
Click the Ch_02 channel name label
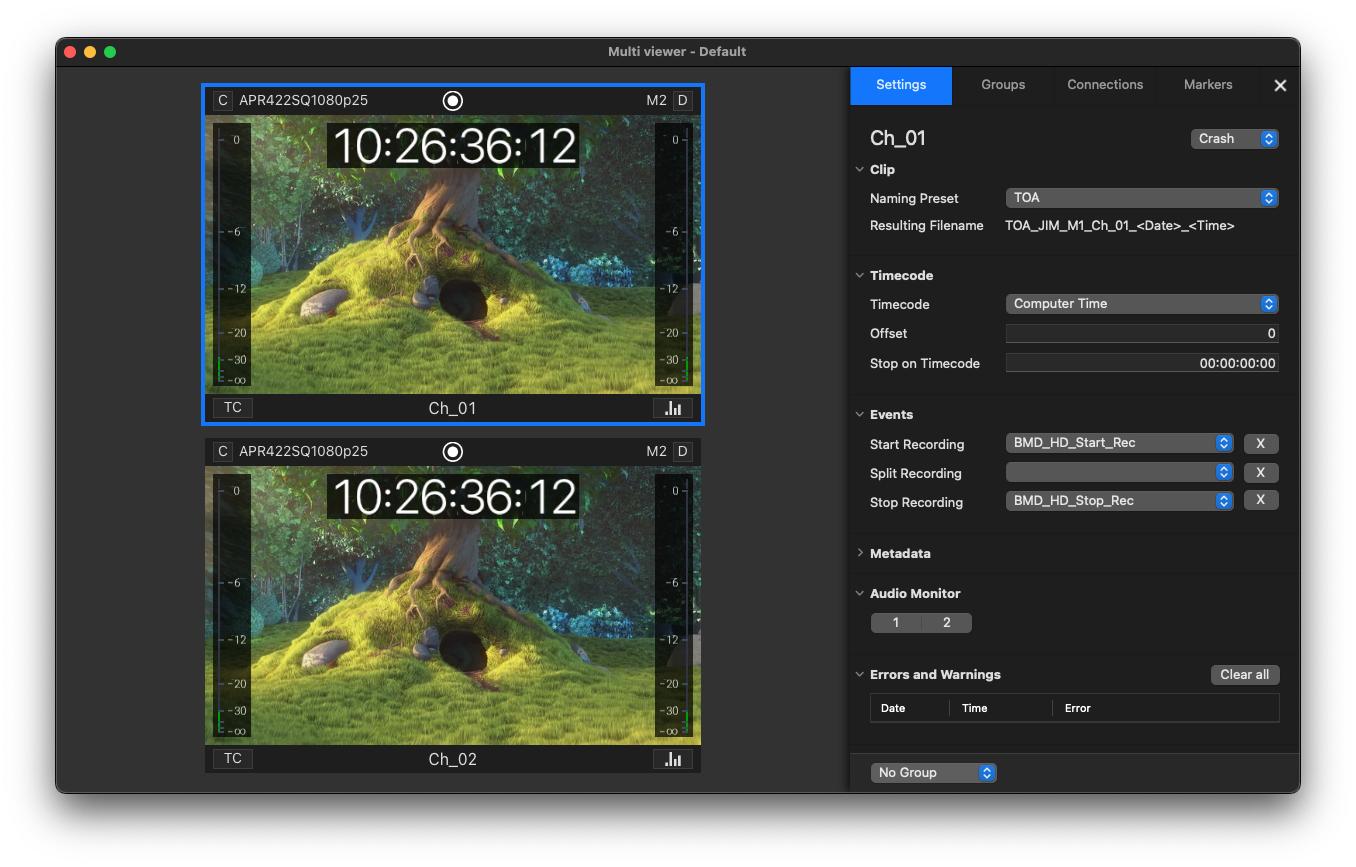453,759
